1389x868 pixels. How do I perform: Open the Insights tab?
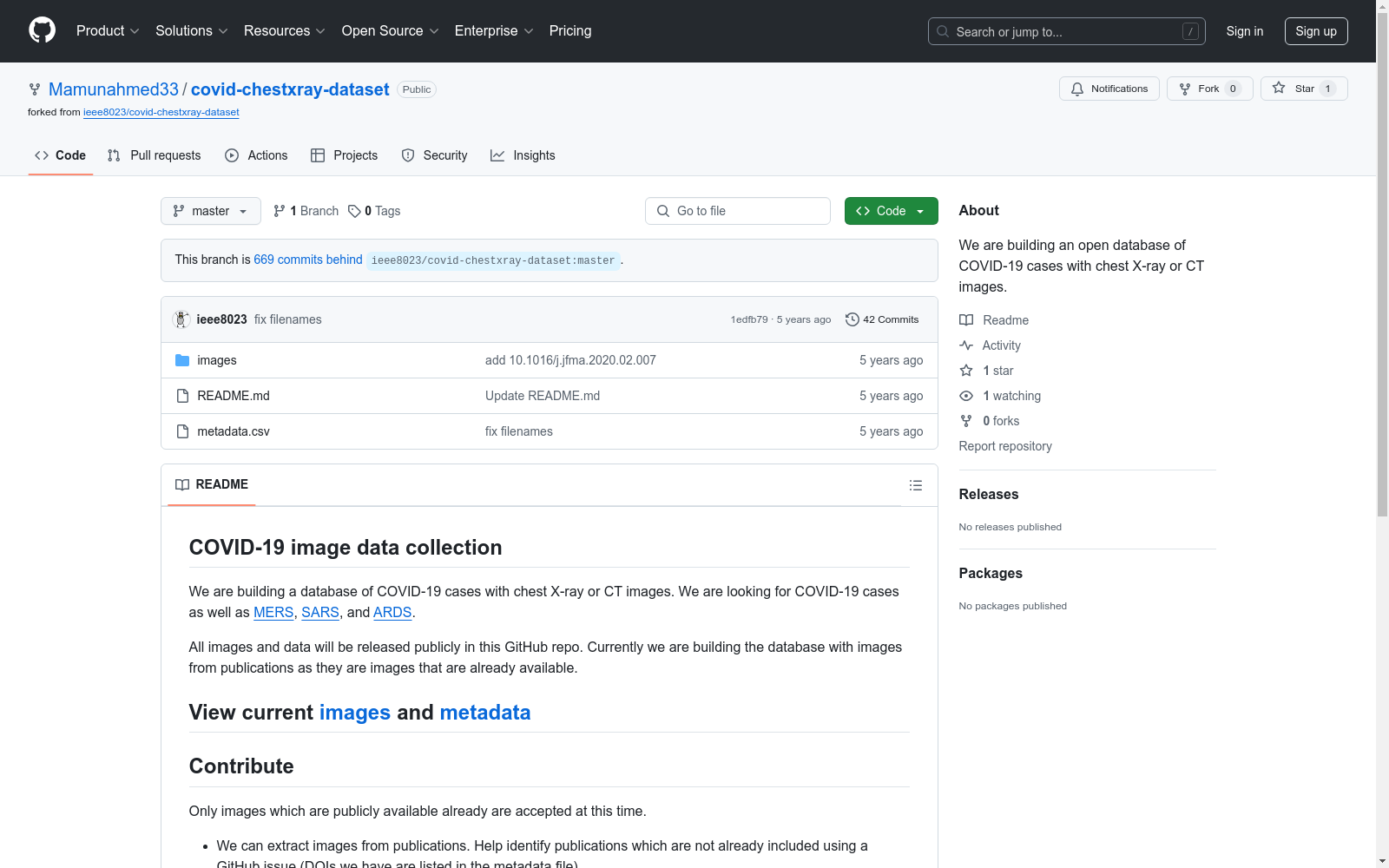523,155
